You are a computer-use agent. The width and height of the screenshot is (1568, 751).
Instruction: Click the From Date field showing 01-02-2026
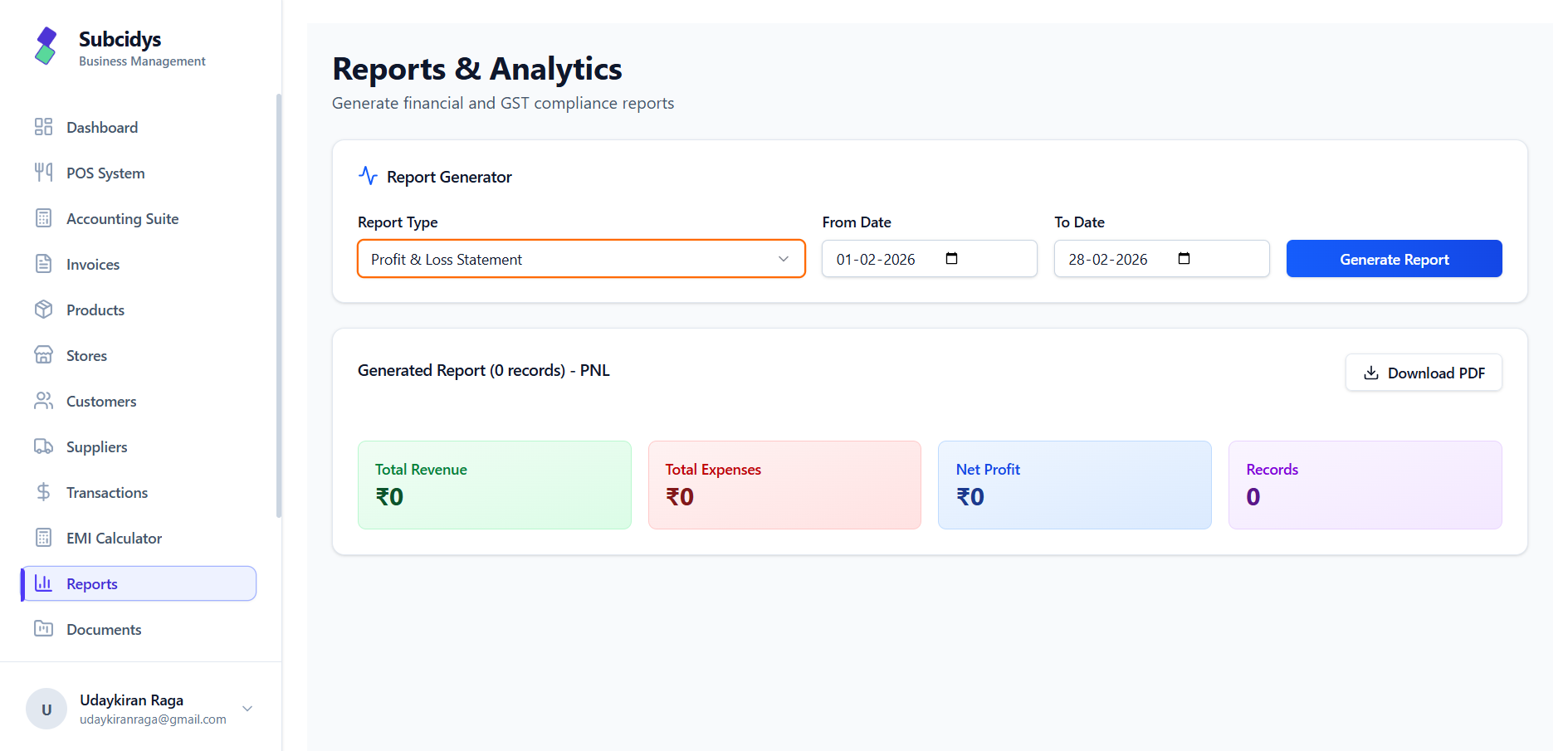click(x=929, y=259)
